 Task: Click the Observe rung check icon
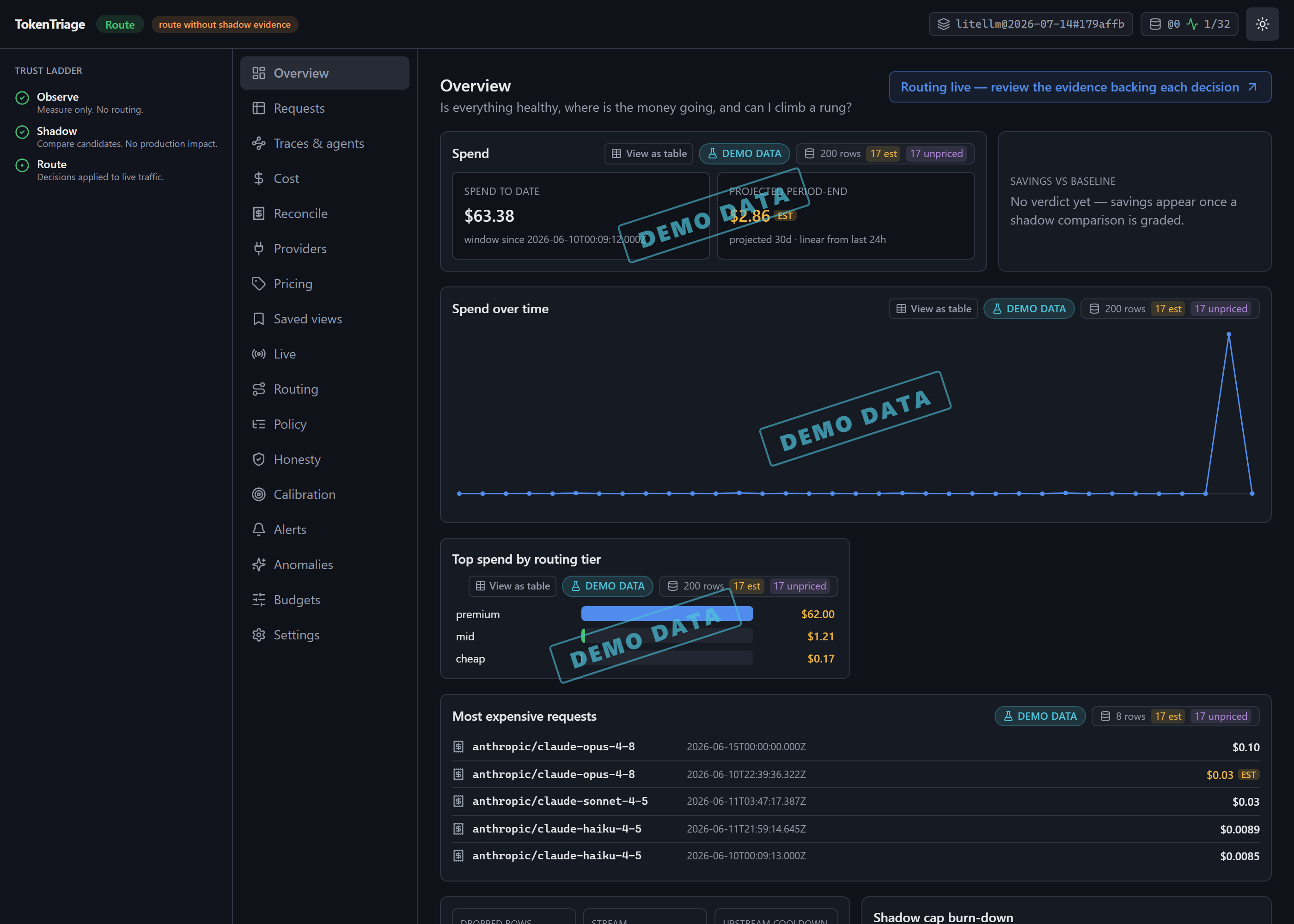coord(22,98)
